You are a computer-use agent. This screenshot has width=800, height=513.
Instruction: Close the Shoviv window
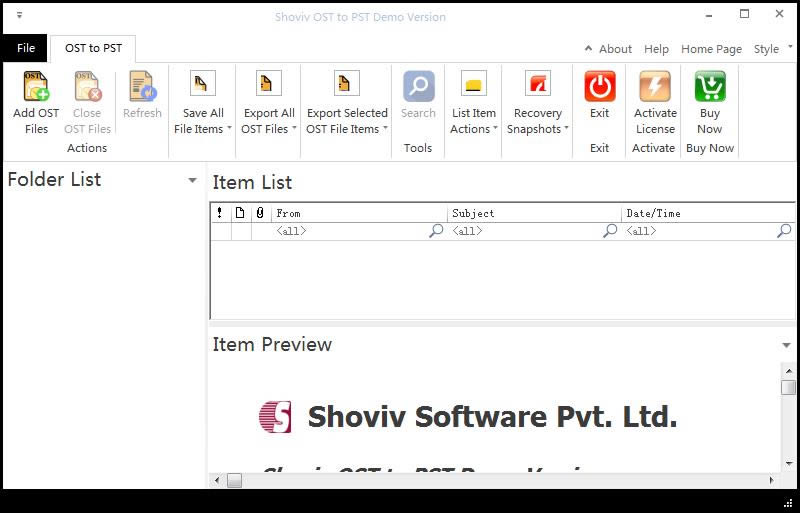point(779,14)
